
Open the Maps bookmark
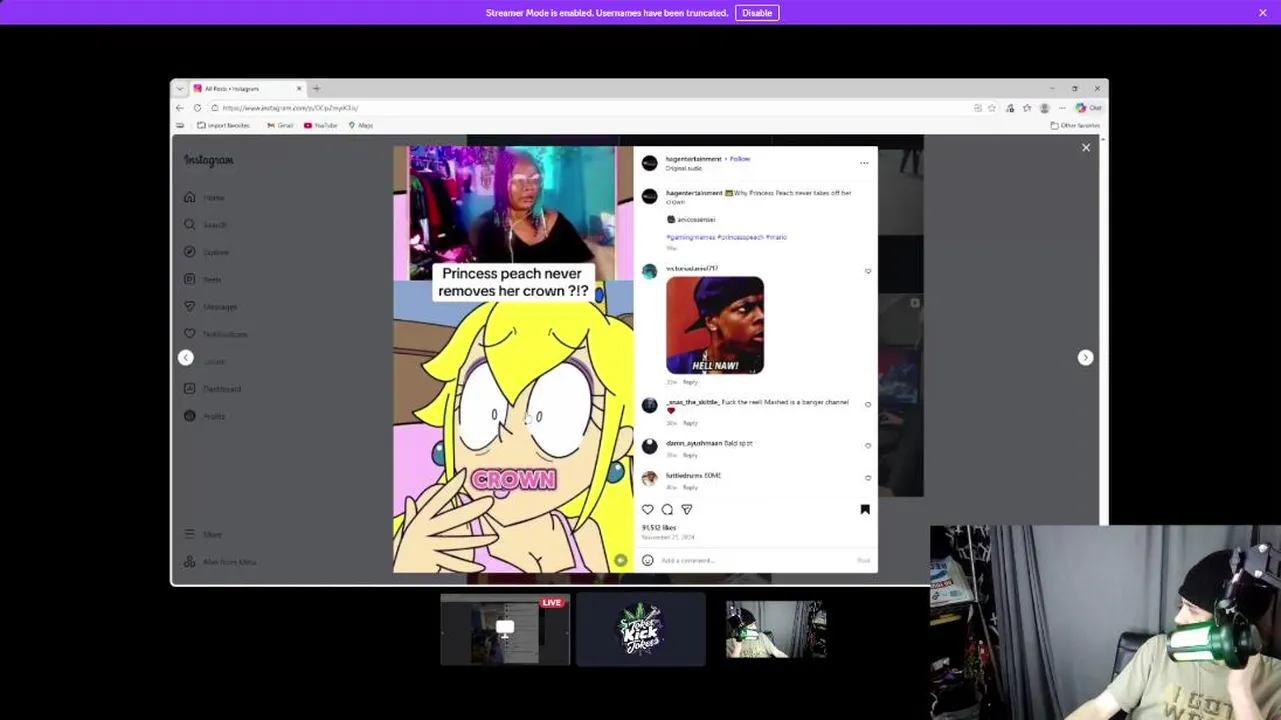tap(361, 126)
